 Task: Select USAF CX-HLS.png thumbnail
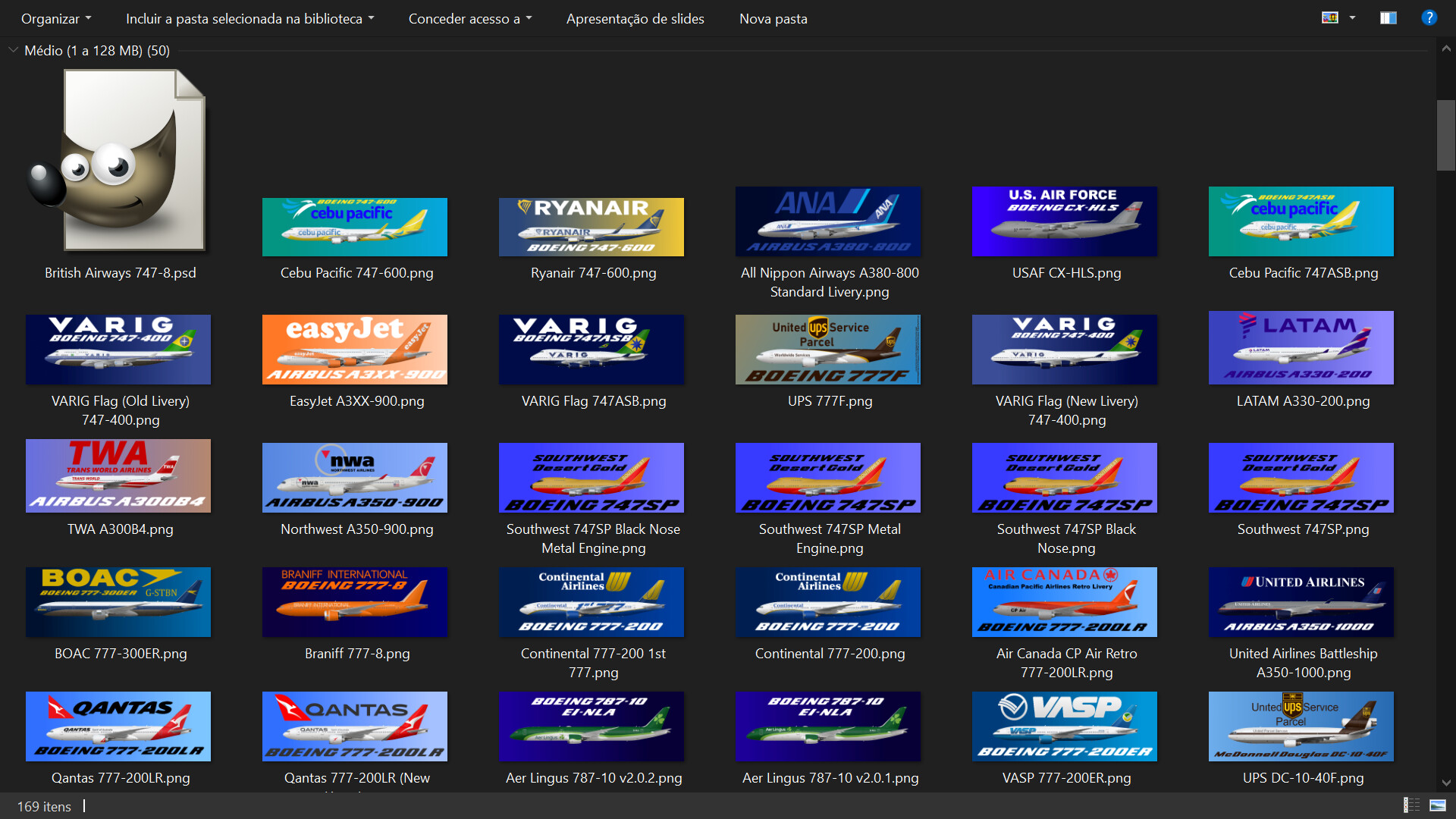point(1065,221)
